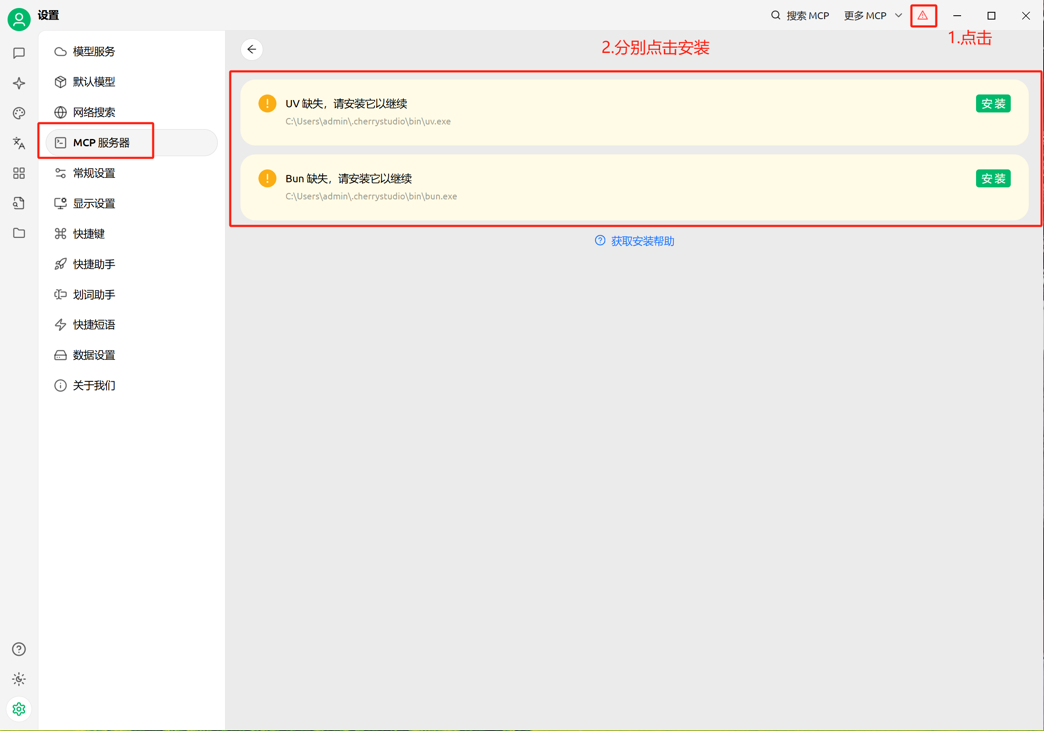Open the chat assistant sidebar icon
This screenshot has height=731, width=1044.
coord(19,53)
